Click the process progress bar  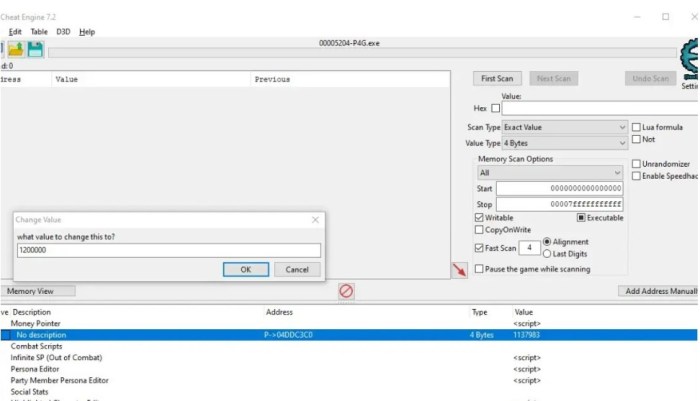pyautogui.click(x=362, y=53)
